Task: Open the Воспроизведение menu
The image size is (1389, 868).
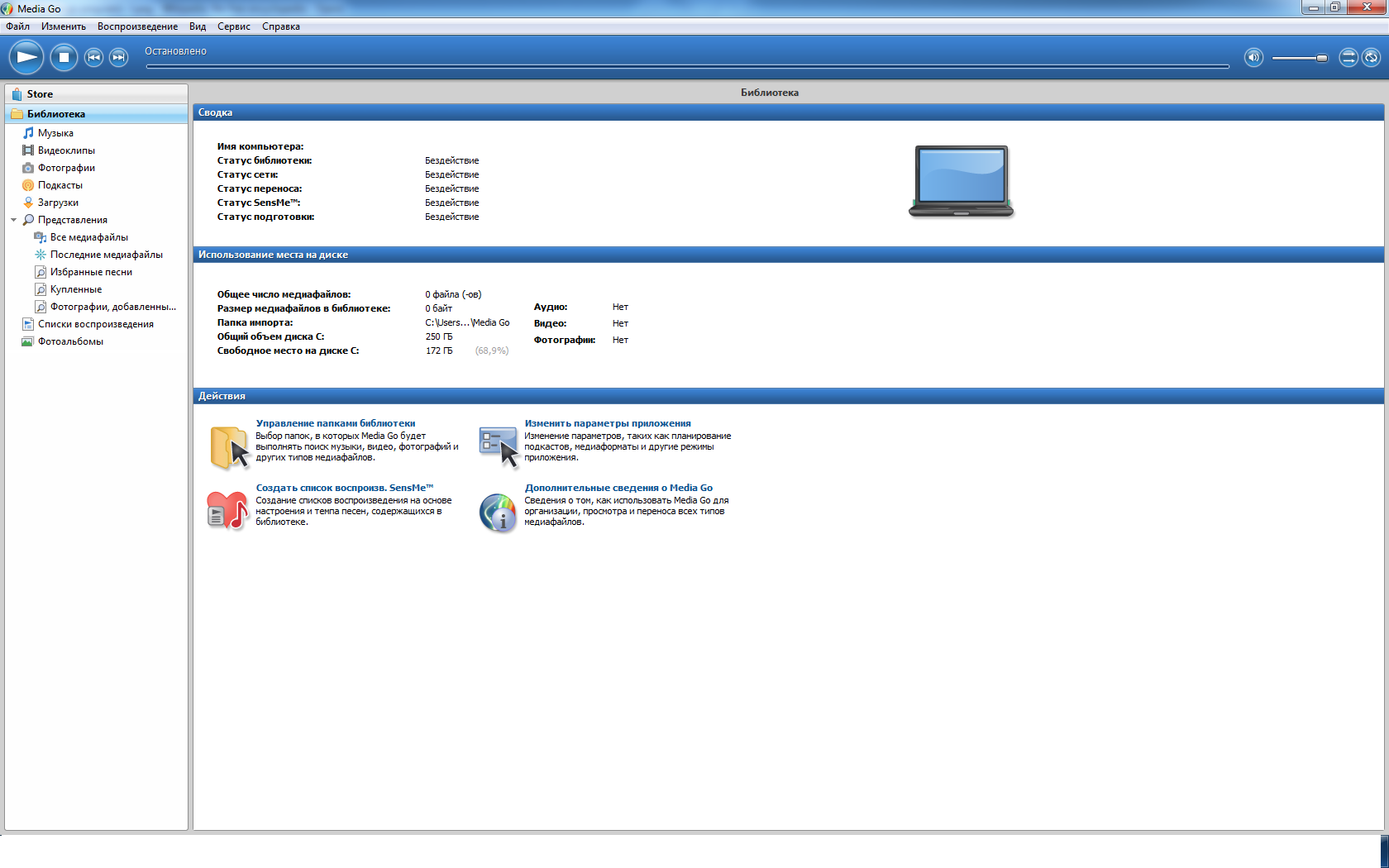Action: coord(137,26)
